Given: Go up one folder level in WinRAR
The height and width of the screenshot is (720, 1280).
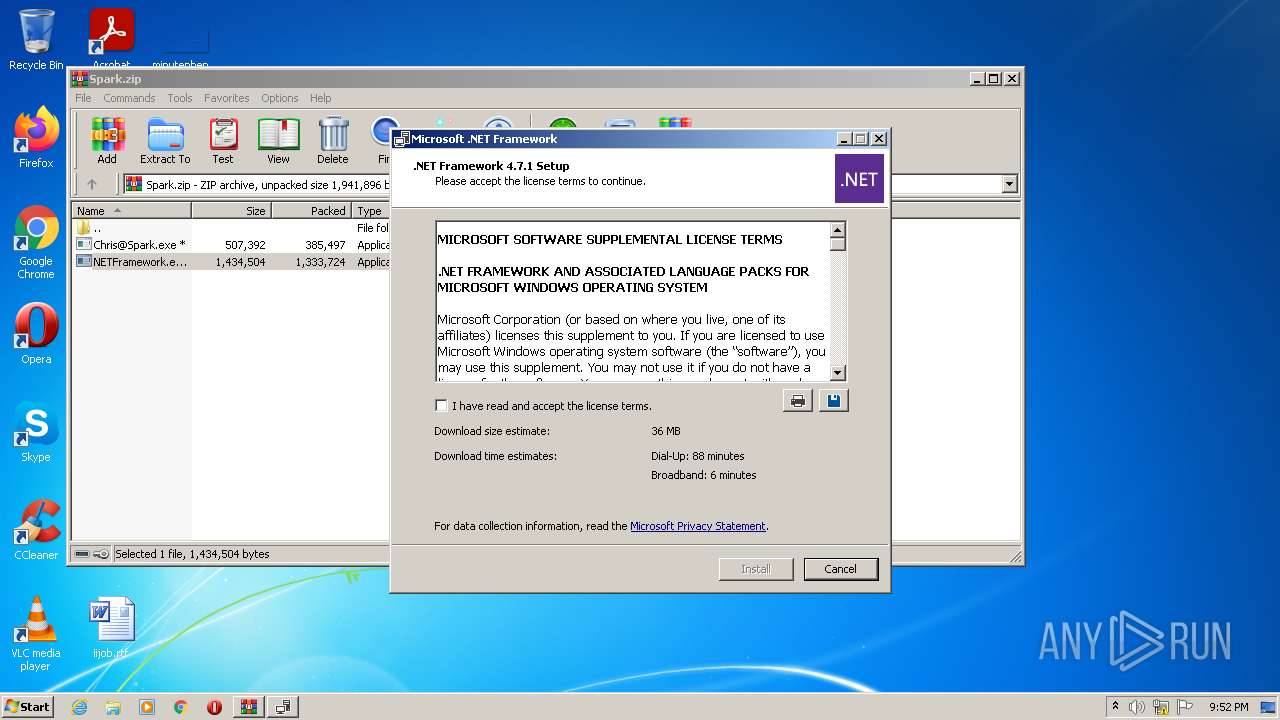Looking at the screenshot, I should click(92, 184).
